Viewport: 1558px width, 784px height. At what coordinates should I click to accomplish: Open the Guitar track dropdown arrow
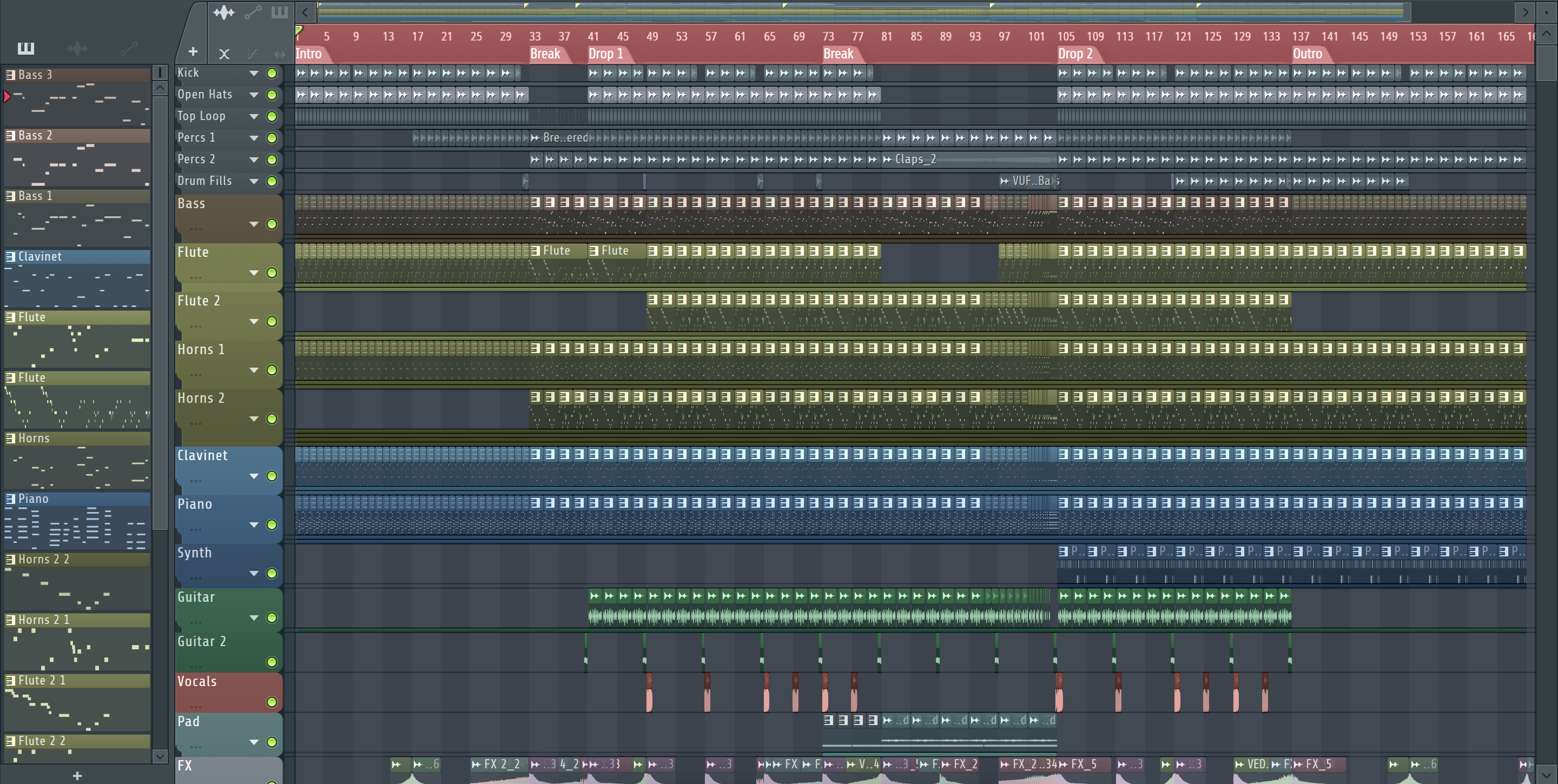254,618
